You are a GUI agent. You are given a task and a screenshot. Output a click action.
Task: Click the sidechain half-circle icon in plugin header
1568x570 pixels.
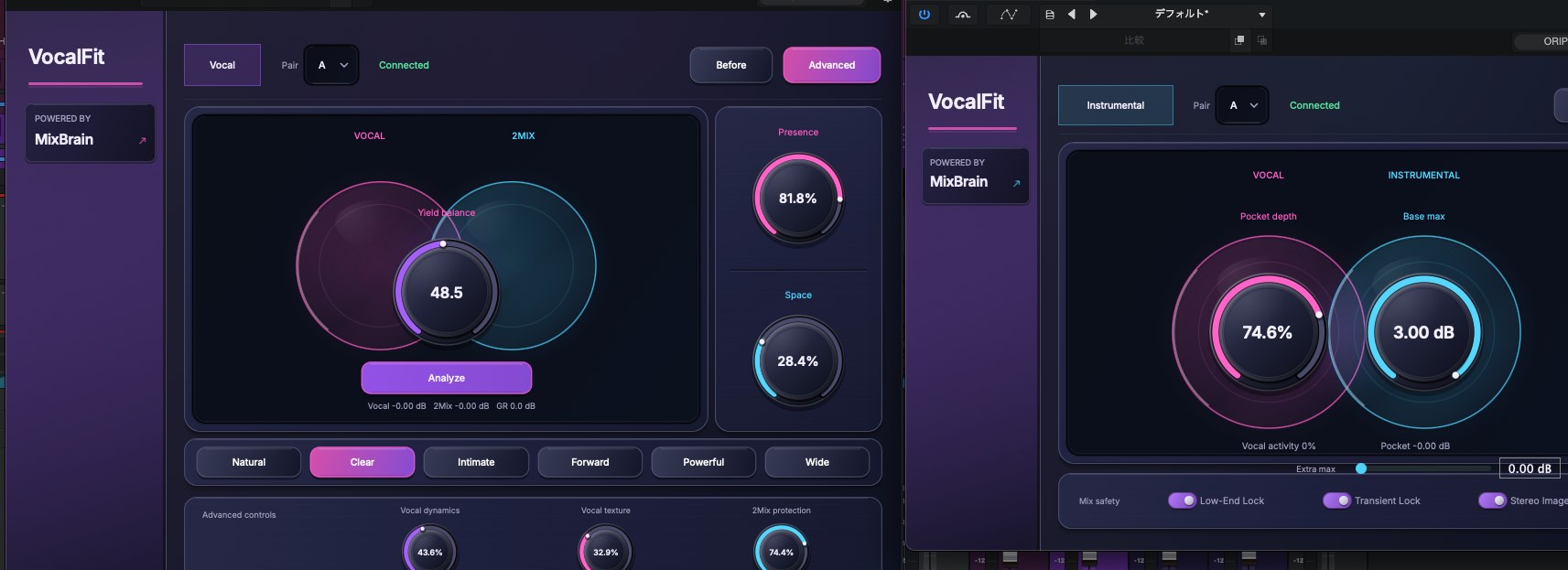(x=963, y=15)
